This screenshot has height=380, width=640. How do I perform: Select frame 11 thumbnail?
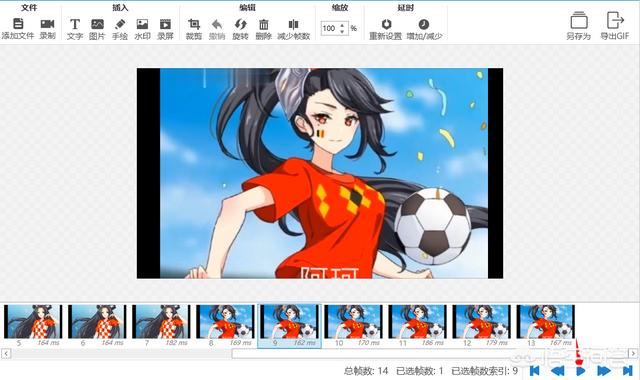[418, 326]
